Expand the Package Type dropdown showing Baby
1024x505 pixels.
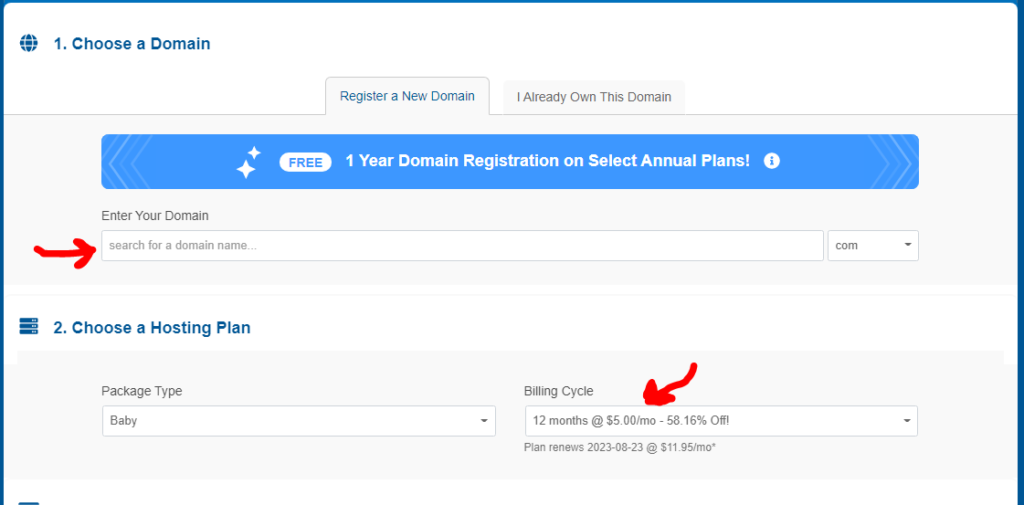click(x=298, y=421)
